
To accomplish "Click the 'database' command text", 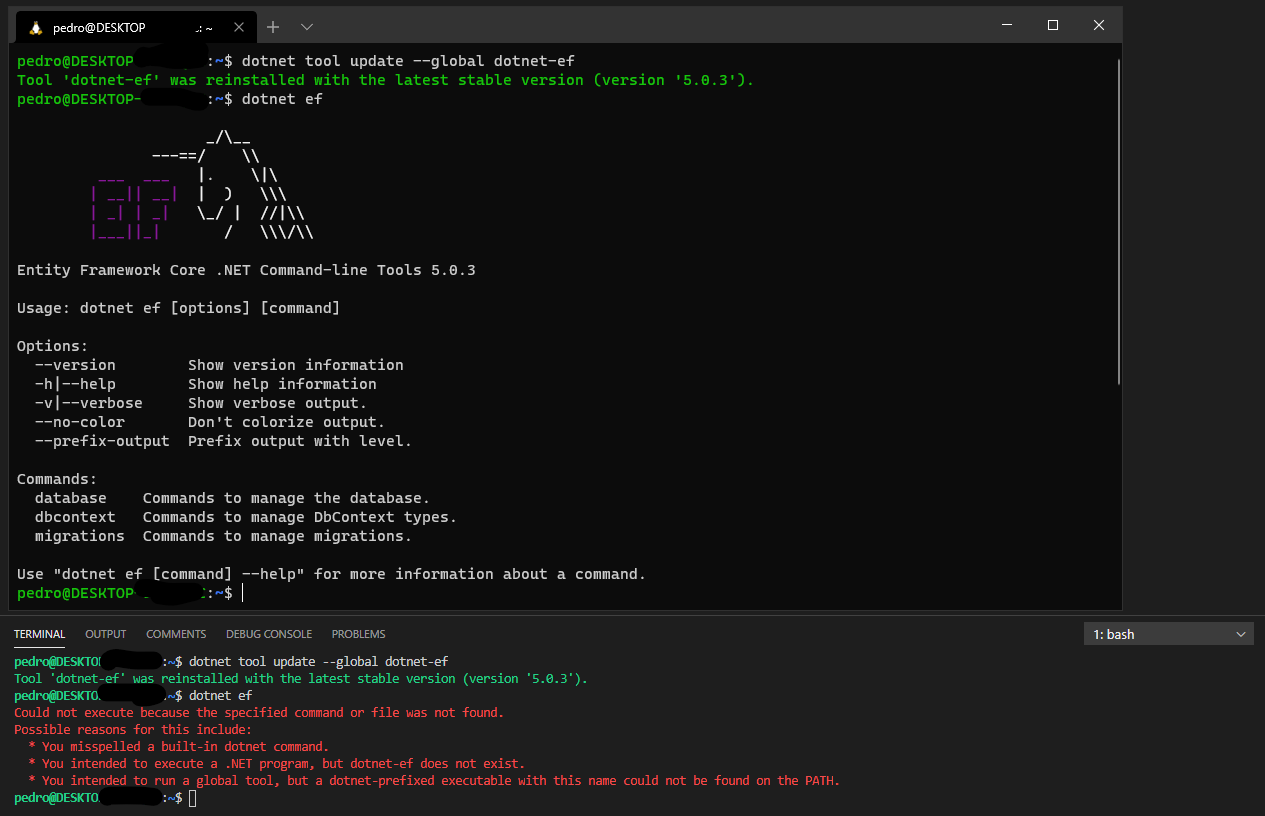I will 71,498.
